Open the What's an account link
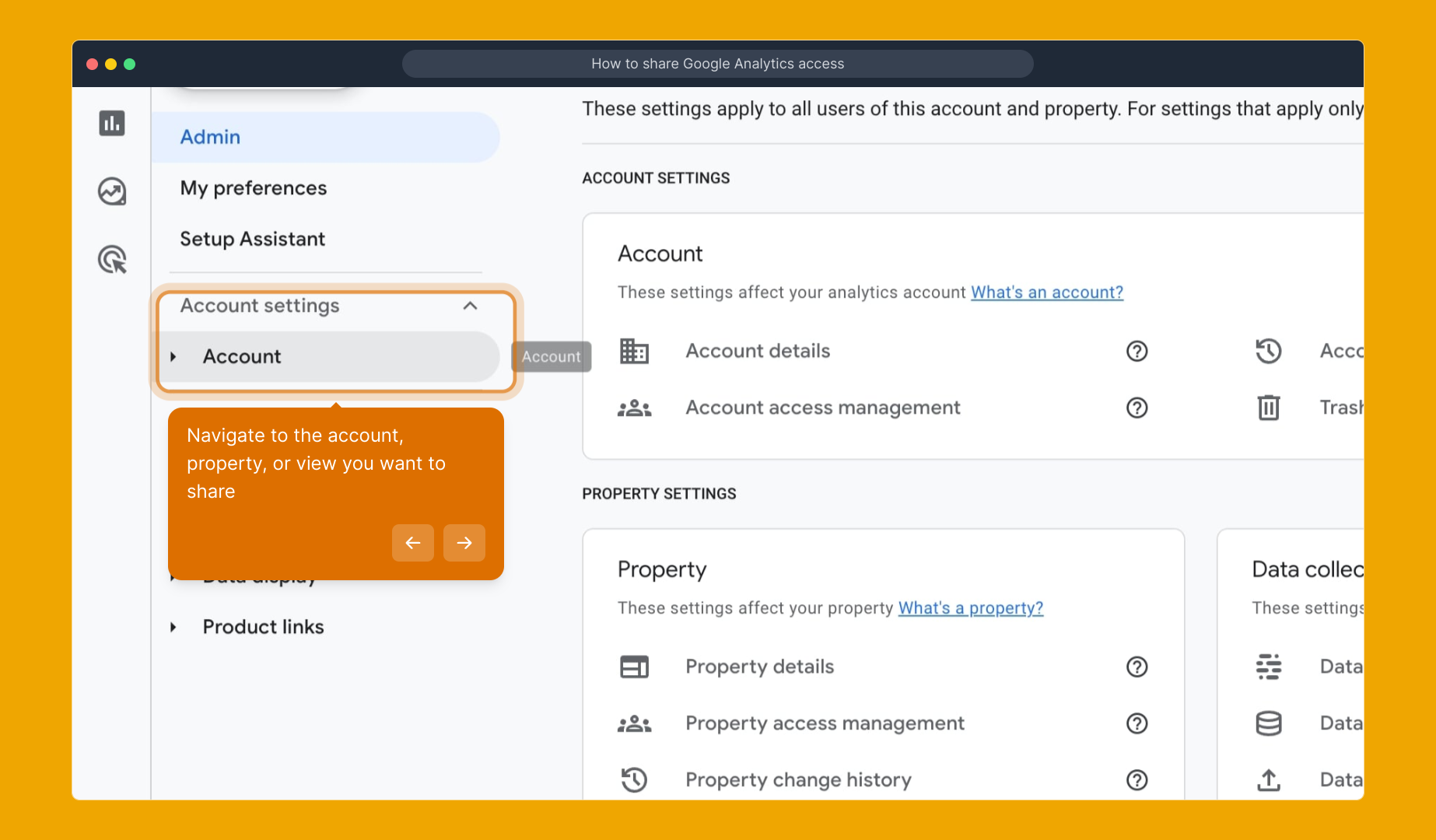 click(1046, 292)
